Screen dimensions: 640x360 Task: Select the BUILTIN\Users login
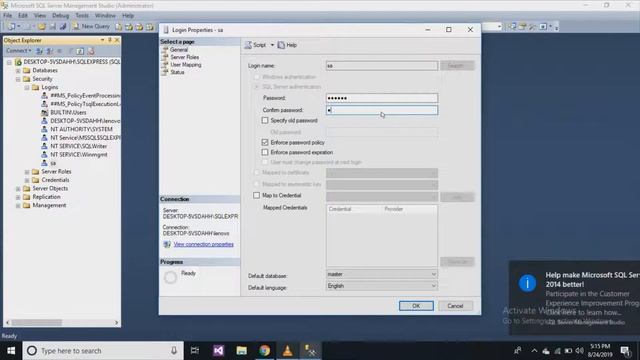click(x=68, y=112)
